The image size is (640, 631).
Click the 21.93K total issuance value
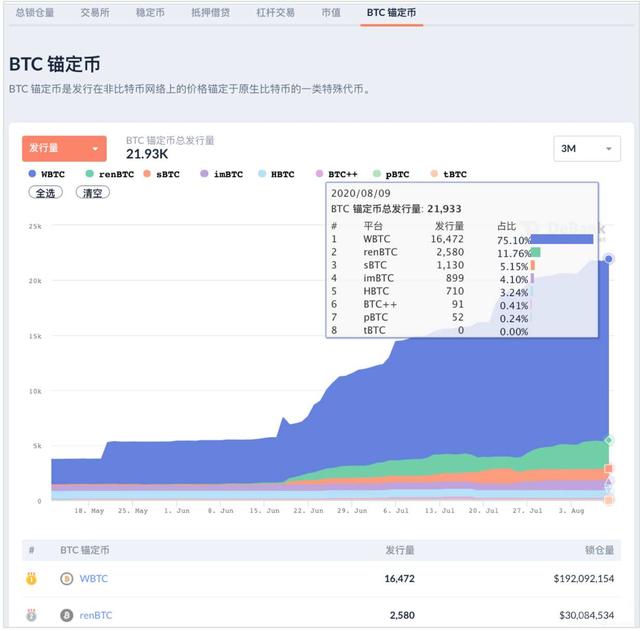pos(147,154)
